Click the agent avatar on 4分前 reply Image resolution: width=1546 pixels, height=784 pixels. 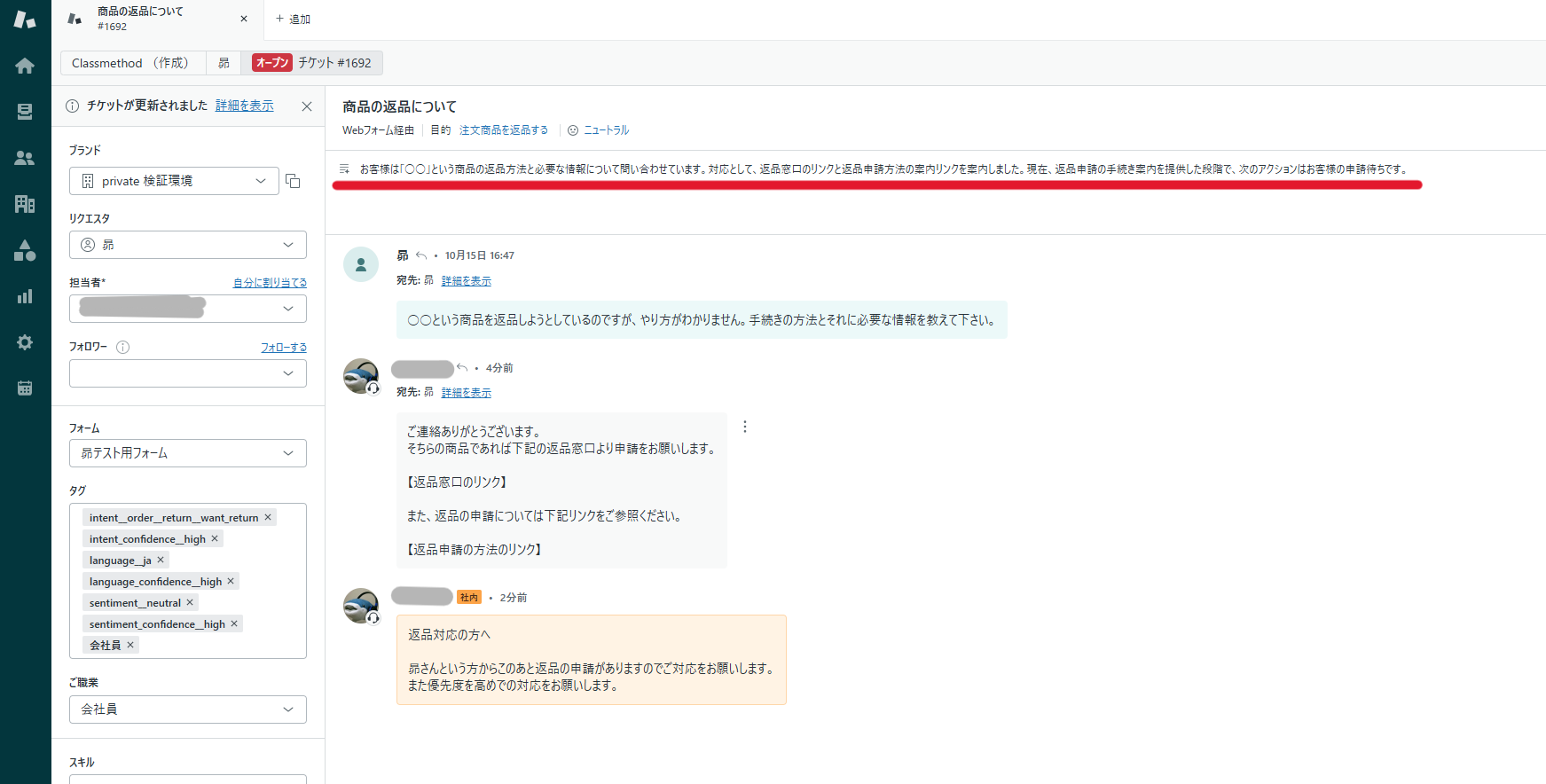(361, 376)
